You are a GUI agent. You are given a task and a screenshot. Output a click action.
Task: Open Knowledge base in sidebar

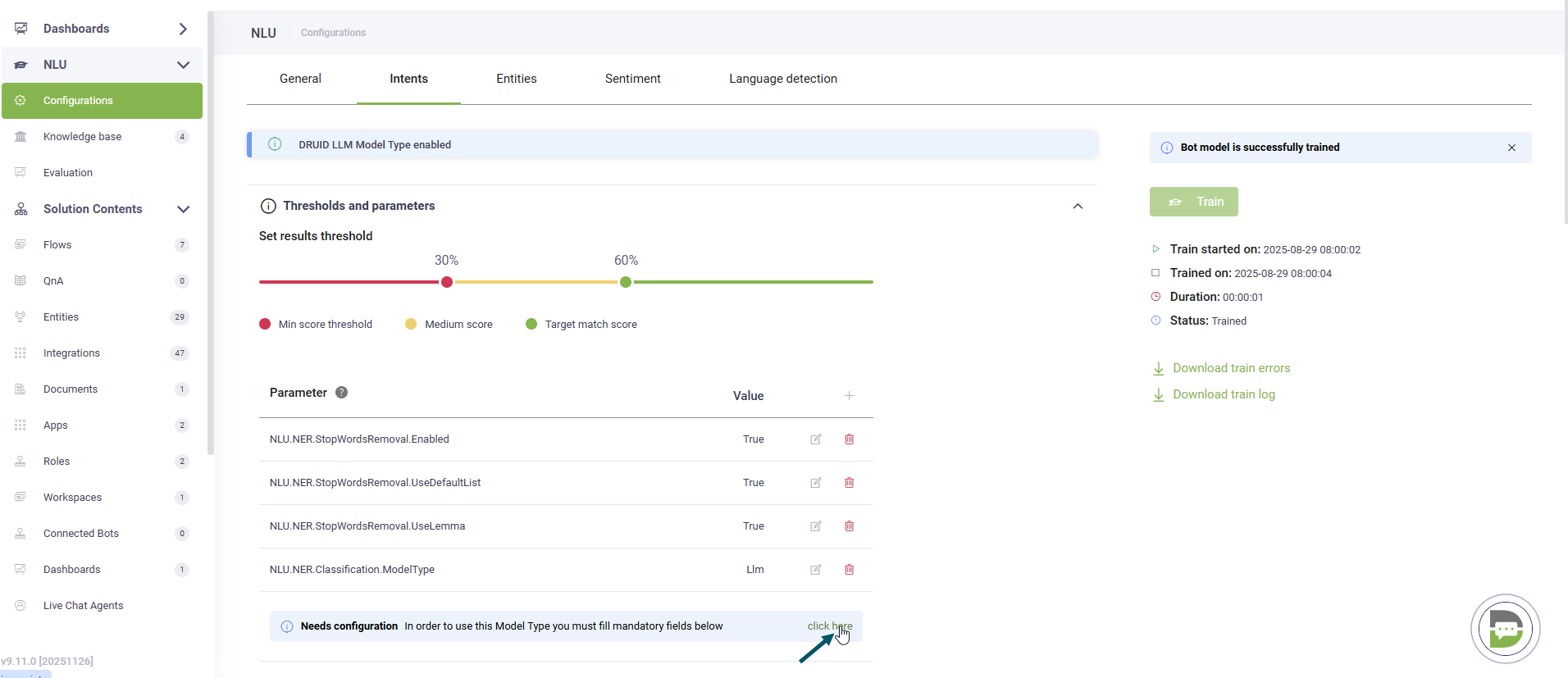[x=82, y=137]
